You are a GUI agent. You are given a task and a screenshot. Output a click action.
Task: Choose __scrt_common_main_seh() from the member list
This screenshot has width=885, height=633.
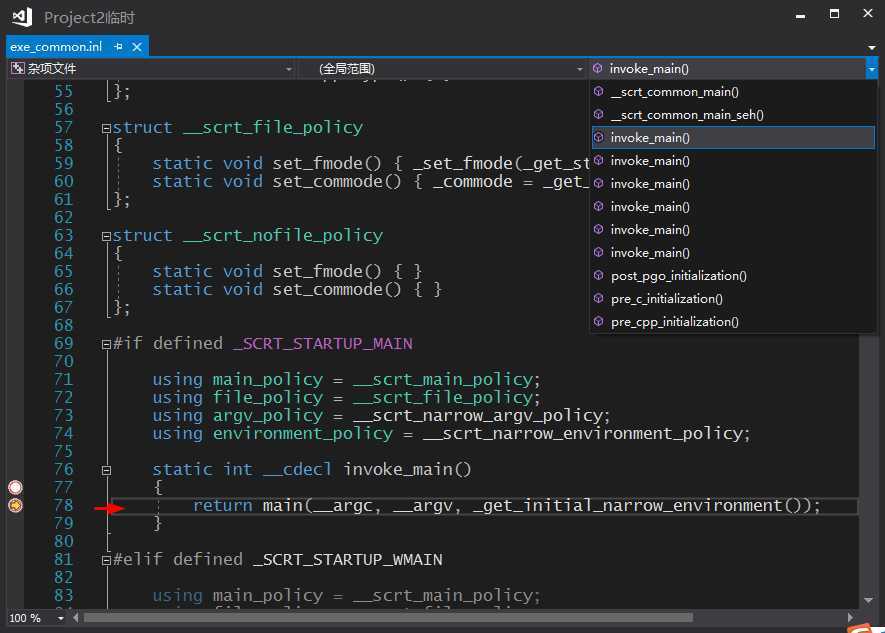(x=733, y=115)
